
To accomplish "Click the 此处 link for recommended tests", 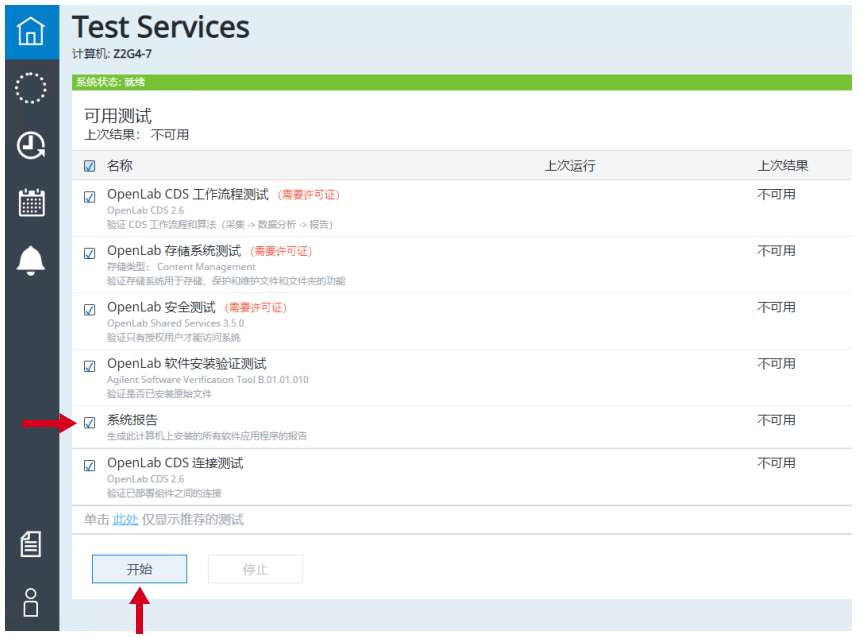I will coord(126,519).
